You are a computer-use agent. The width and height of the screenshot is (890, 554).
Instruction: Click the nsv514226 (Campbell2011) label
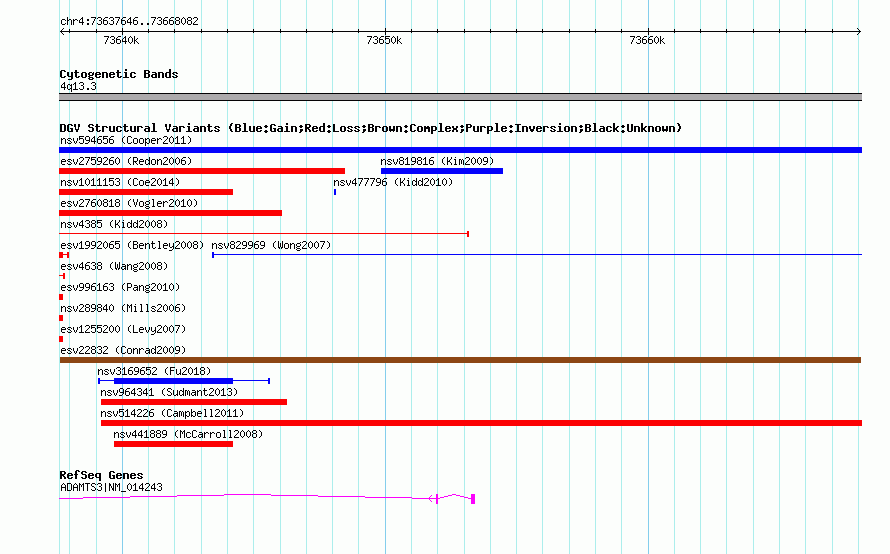coord(172,413)
